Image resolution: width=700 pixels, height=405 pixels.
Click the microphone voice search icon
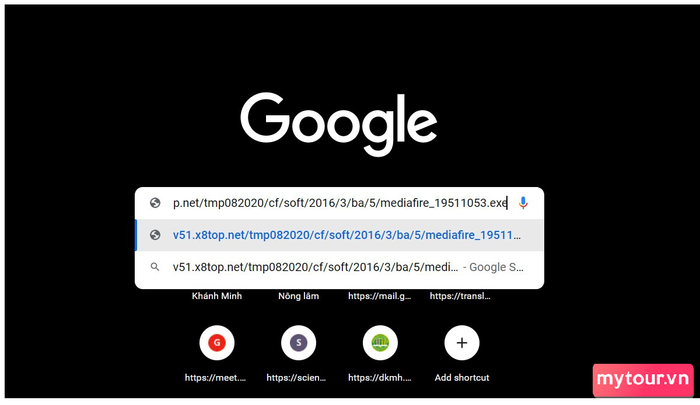[523, 203]
